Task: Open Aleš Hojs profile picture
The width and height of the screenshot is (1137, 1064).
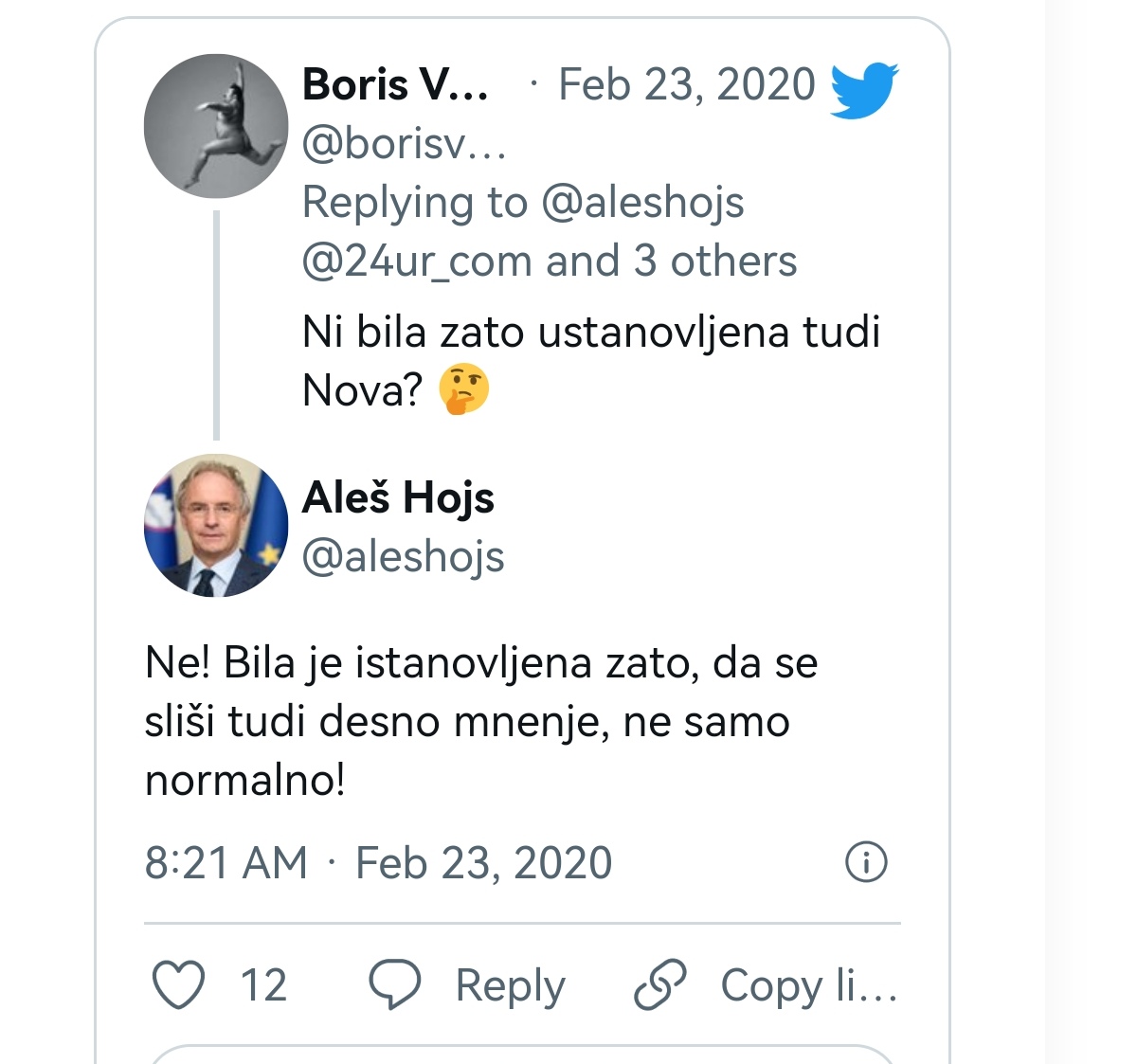Action: (x=216, y=526)
